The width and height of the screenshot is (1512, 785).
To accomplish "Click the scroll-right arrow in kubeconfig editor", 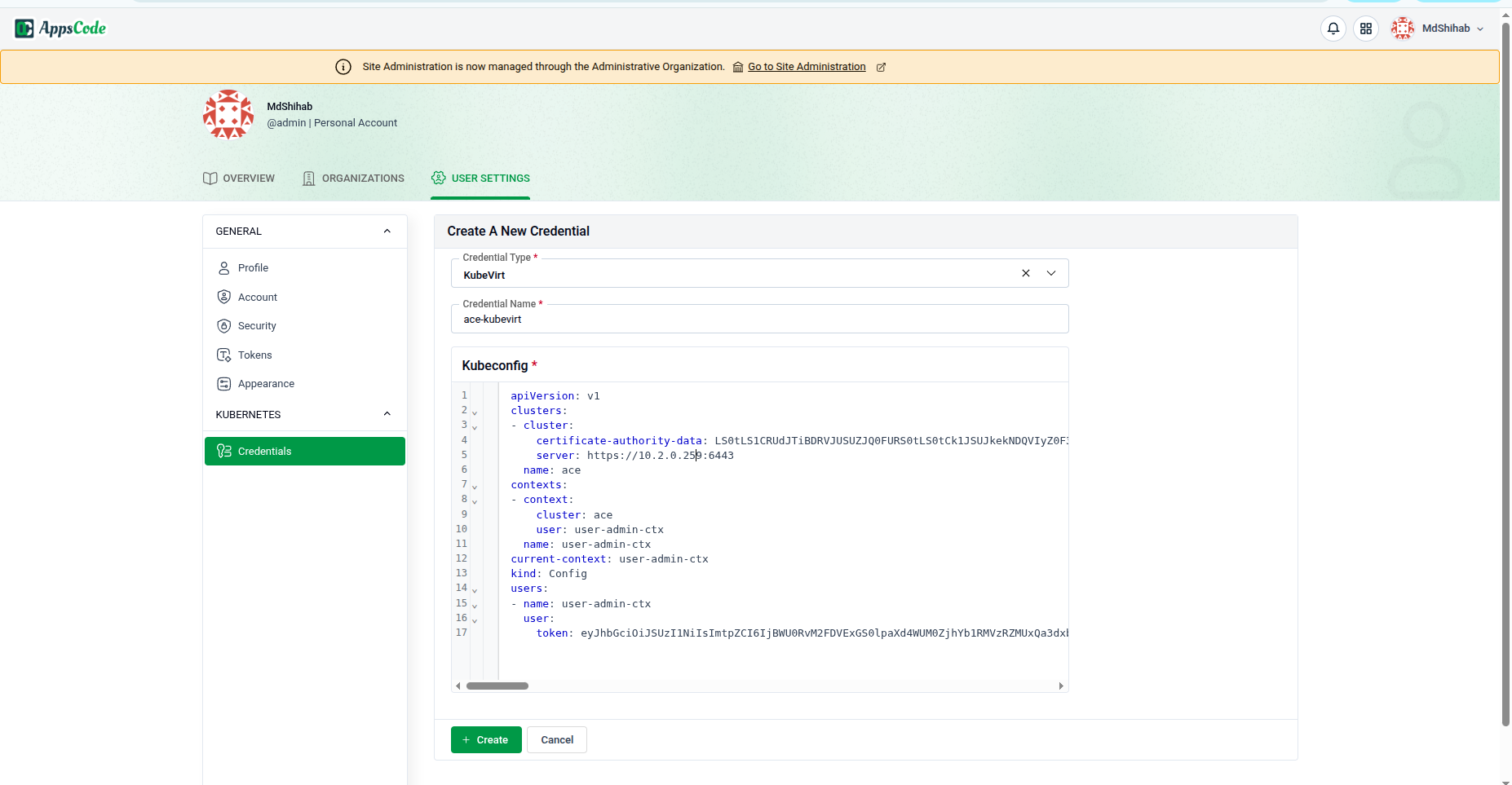I will point(1061,686).
